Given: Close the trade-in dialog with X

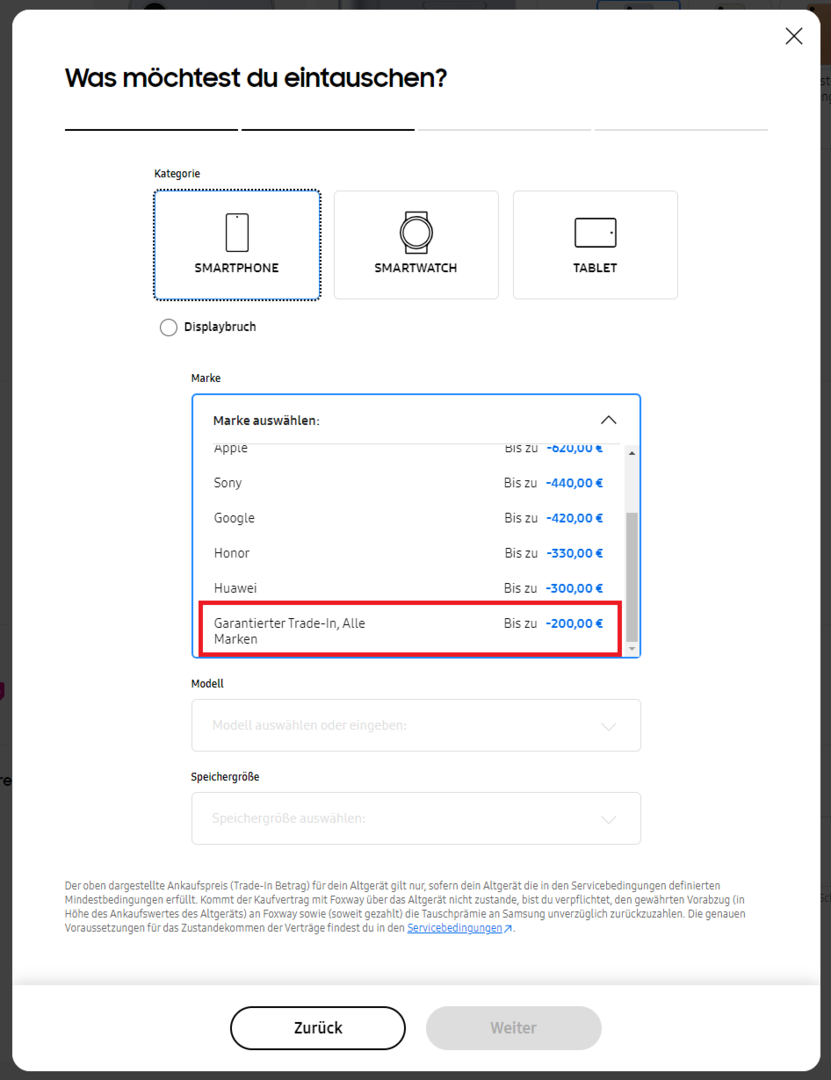Looking at the screenshot, I should (x=794, y=37).
